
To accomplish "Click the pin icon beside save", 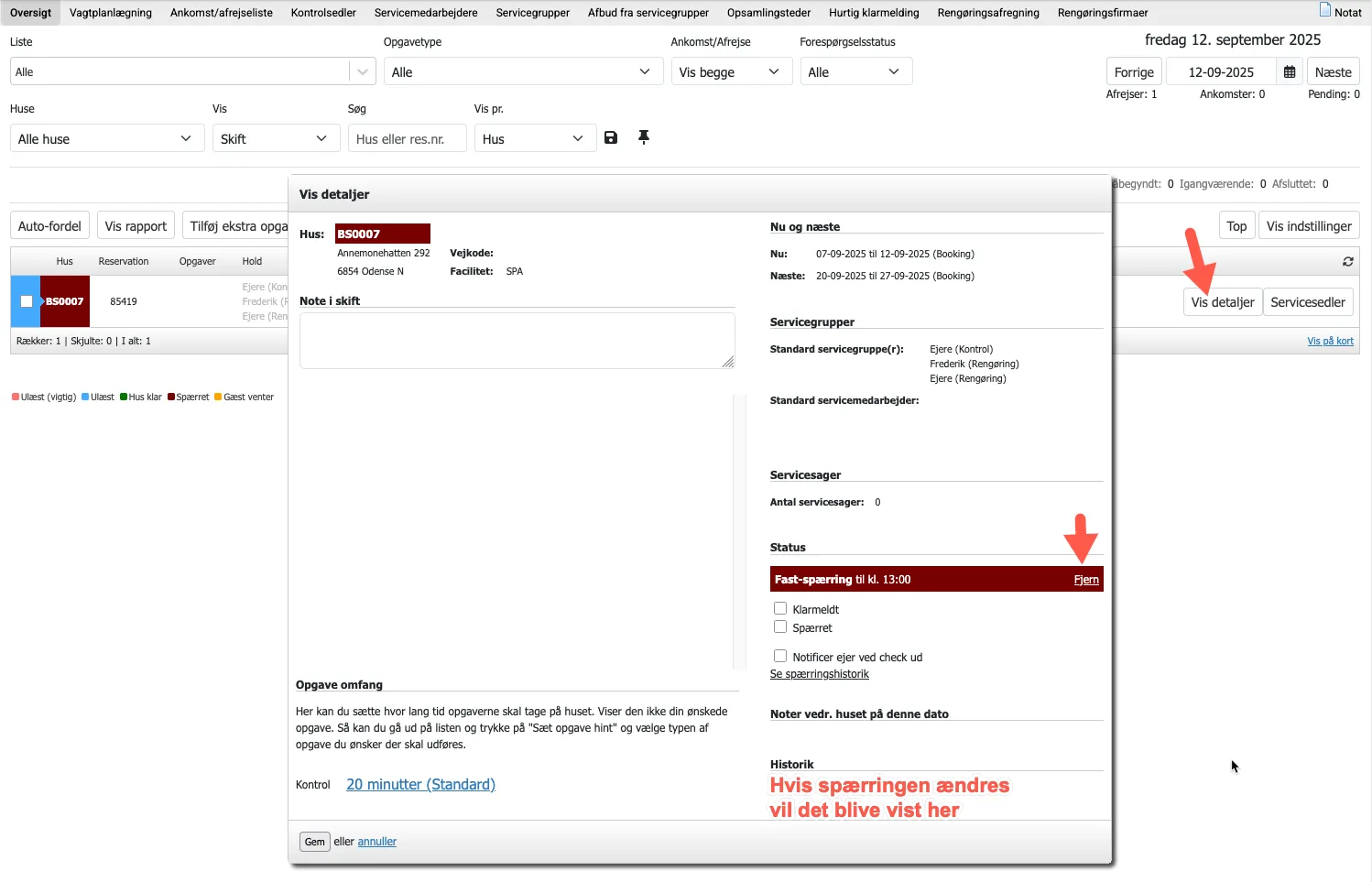I will tap(644, 137).
